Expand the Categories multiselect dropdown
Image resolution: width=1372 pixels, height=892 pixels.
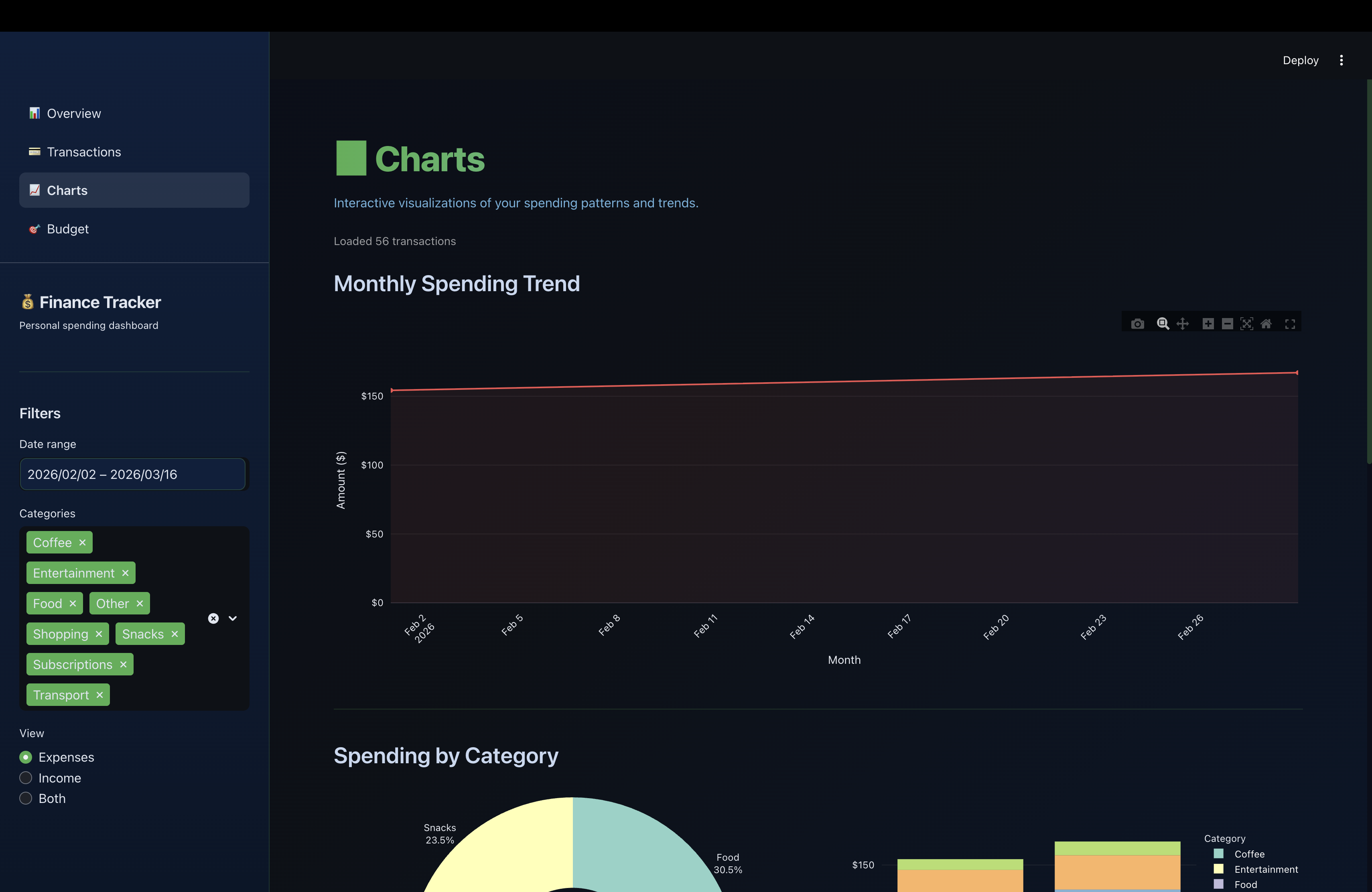point(232,618)
